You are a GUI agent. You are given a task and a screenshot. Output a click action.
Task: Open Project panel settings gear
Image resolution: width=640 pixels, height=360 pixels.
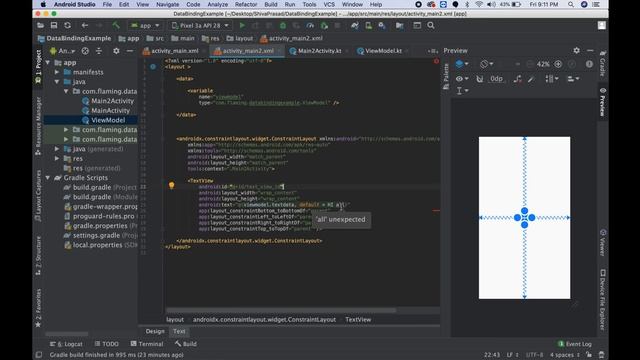[116, 51]
